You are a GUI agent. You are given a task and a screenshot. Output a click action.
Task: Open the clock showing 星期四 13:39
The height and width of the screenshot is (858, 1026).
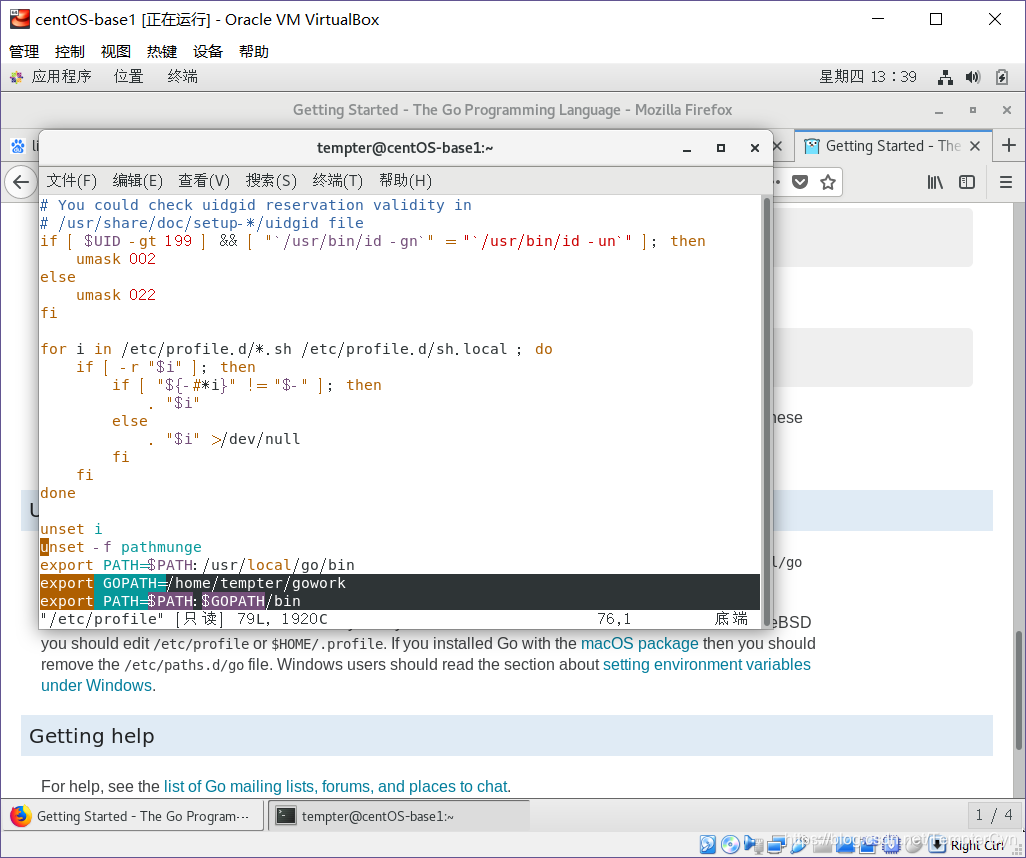coord(868,77)
